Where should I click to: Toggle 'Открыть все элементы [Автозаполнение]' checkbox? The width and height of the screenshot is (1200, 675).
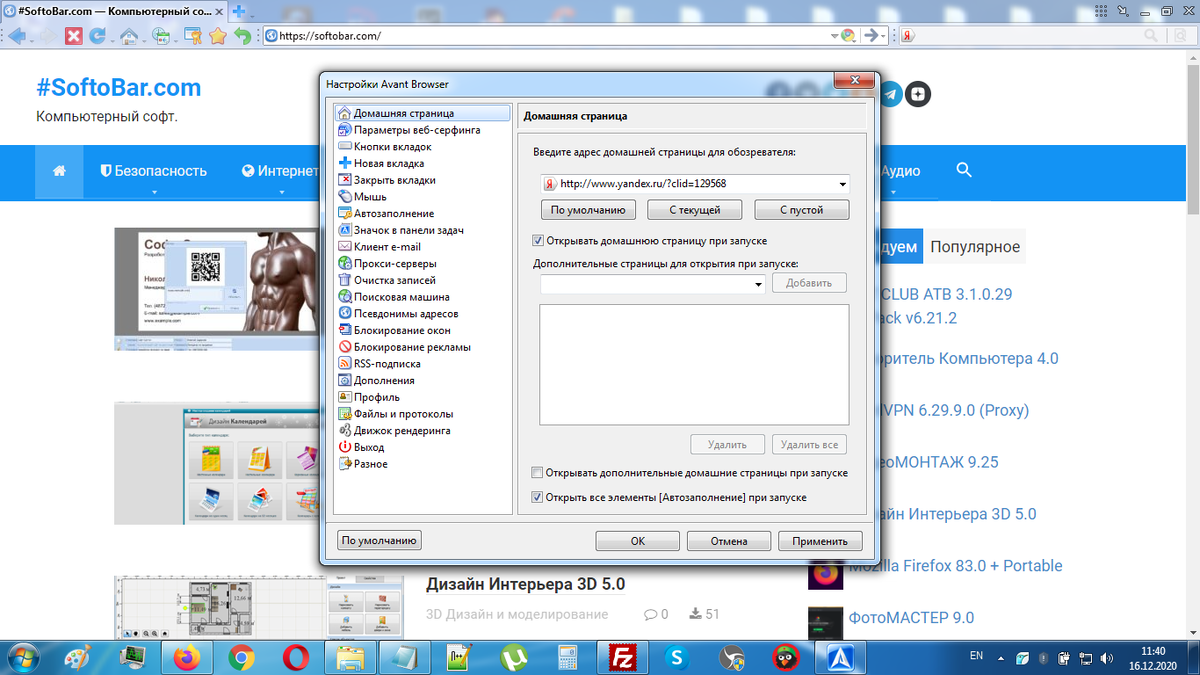538,497
